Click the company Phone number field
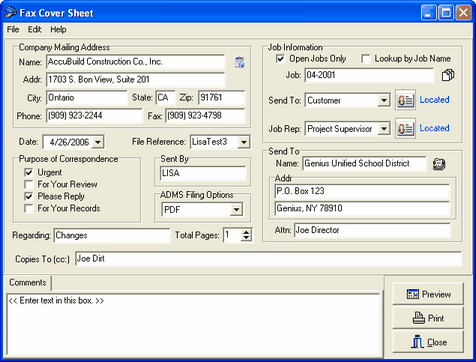This screenshot has width=476, height=362. pos(94,116)
